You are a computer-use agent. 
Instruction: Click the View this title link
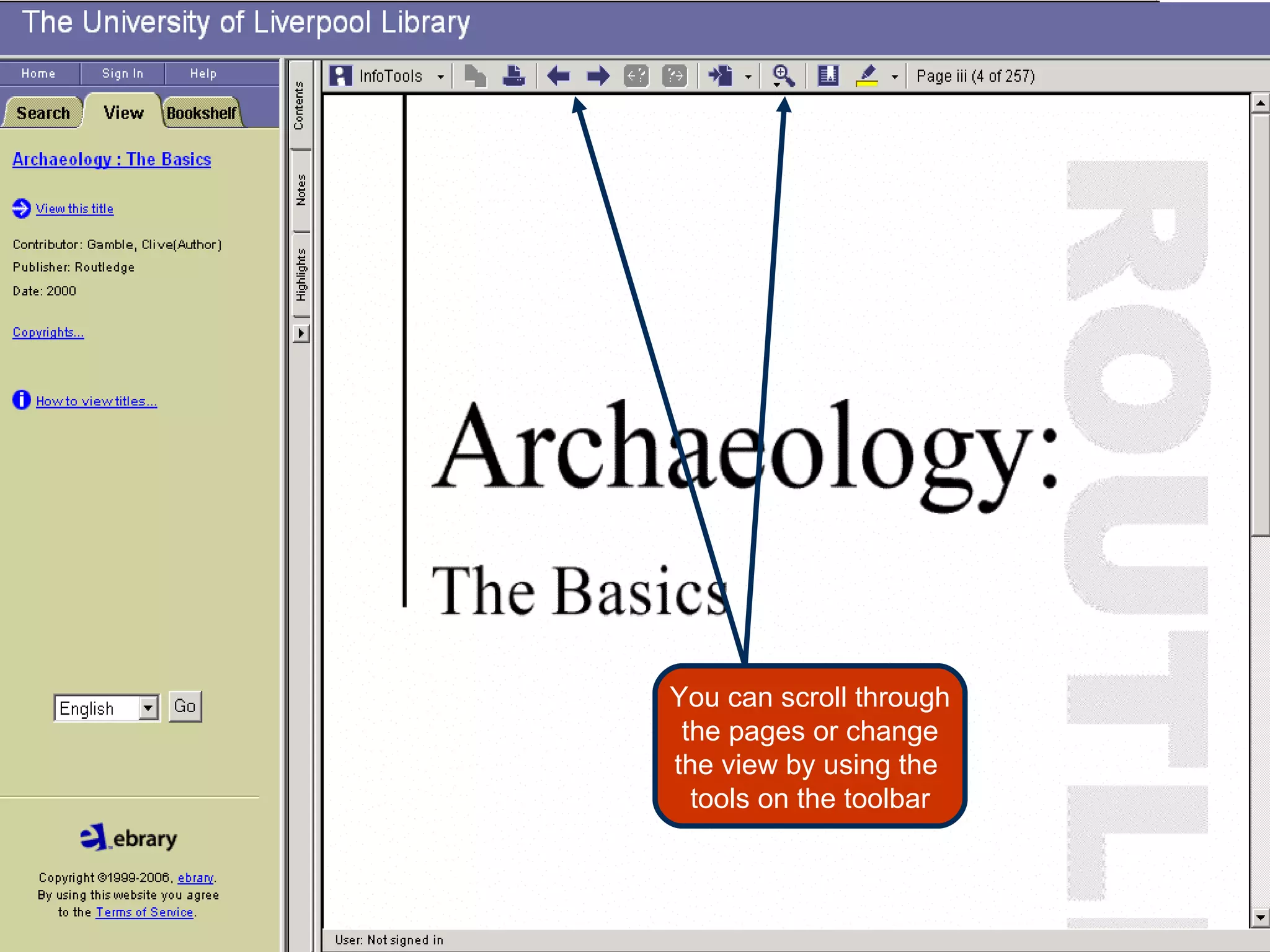coord(74,209)
